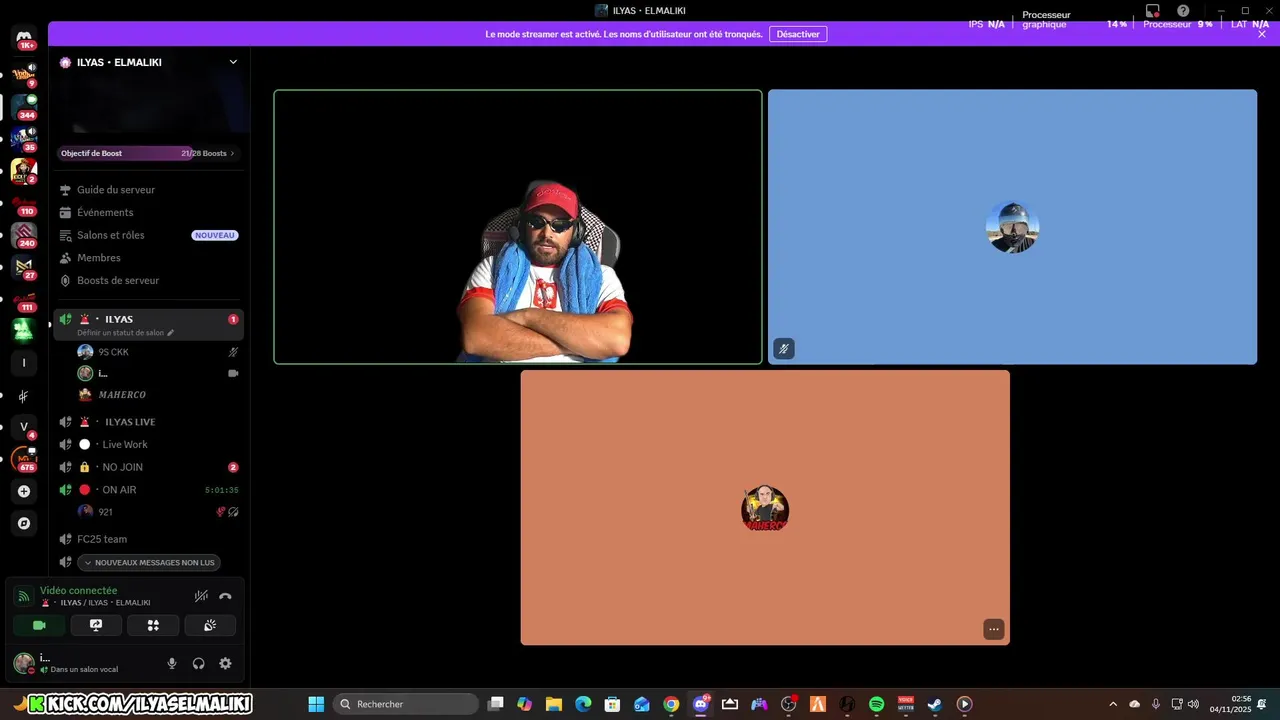Screen dimensions: 1280x720
Task: Open Boosts de serveur
Action: pos(148,281)
